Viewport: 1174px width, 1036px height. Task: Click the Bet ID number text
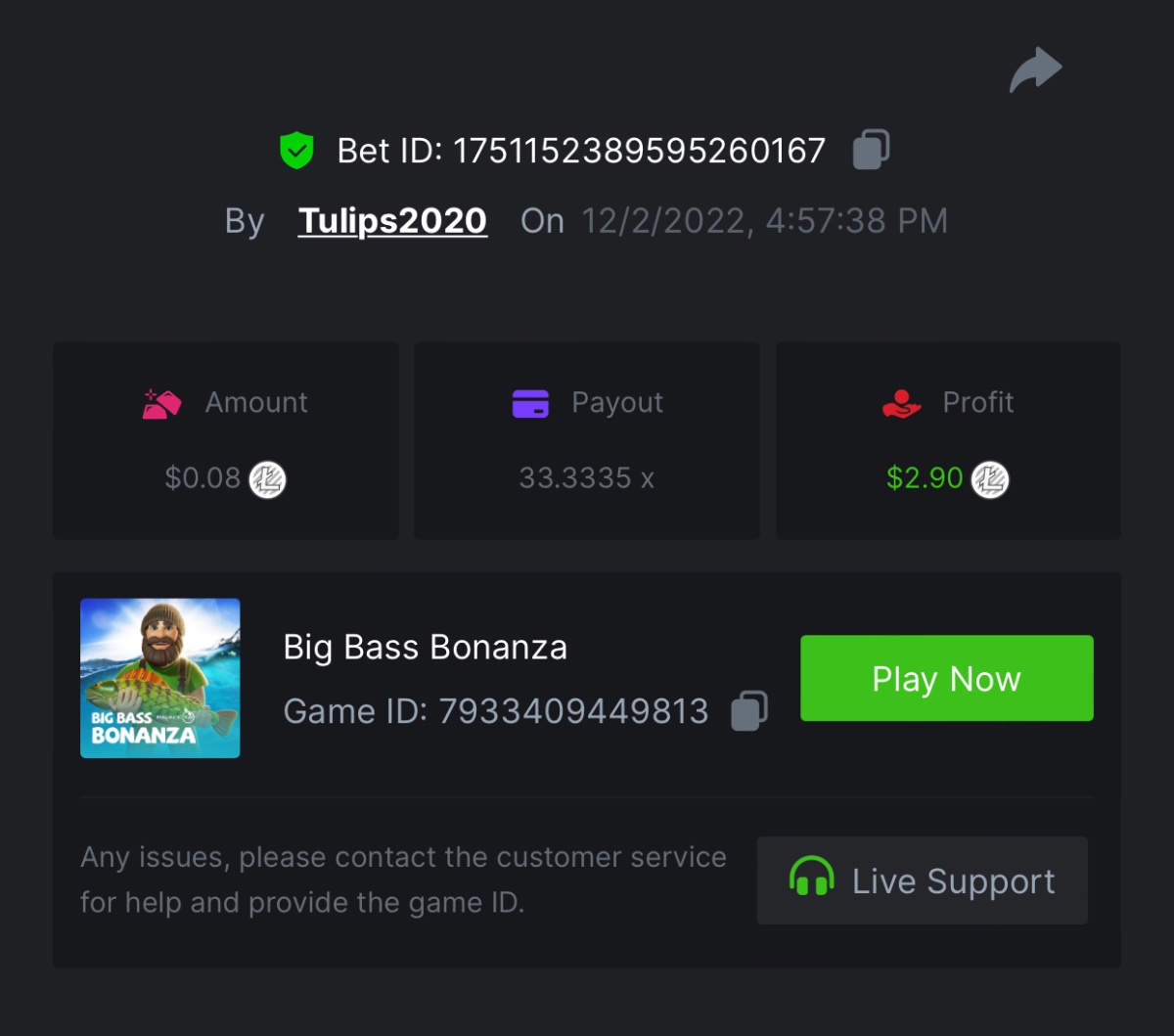639,151
